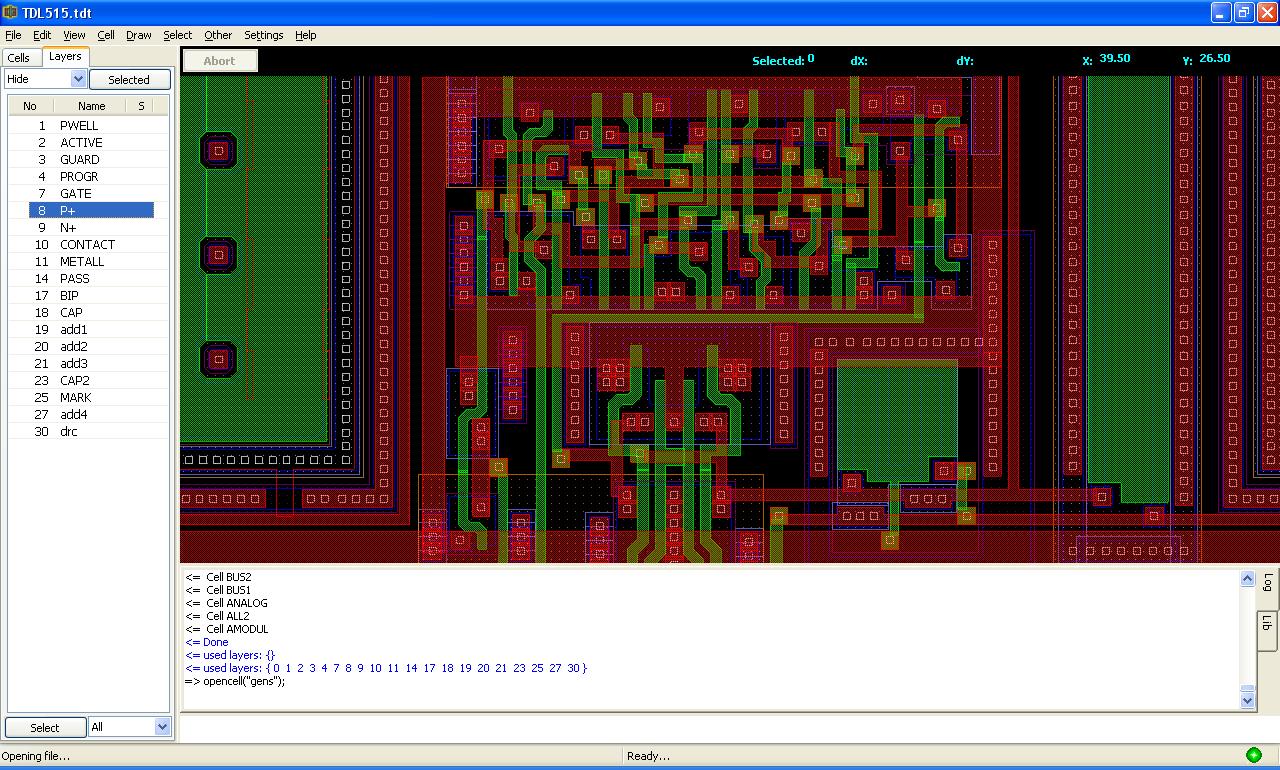Click the S column header

(x=141, y=106)
